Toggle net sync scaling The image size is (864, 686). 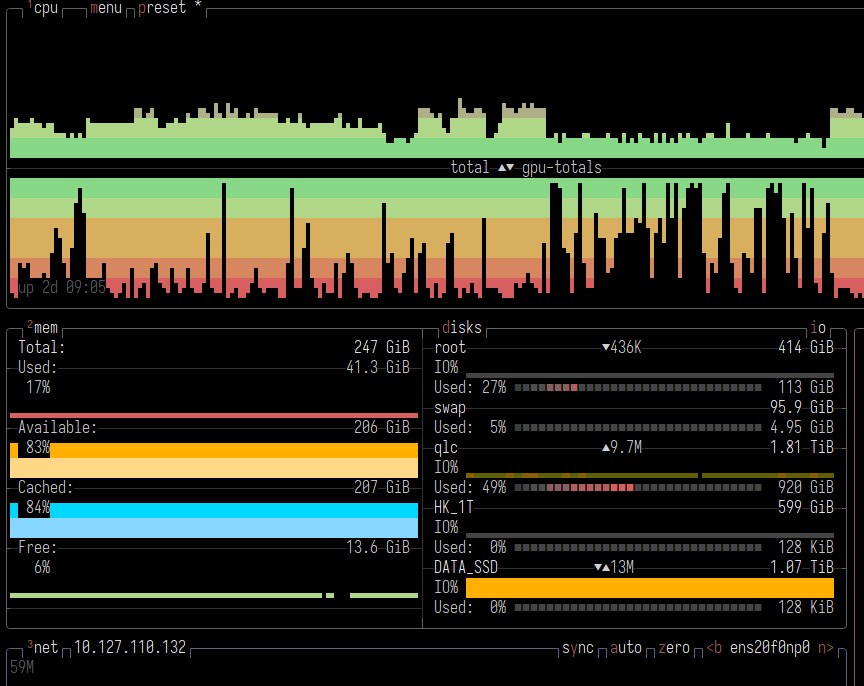coord(578,648)
